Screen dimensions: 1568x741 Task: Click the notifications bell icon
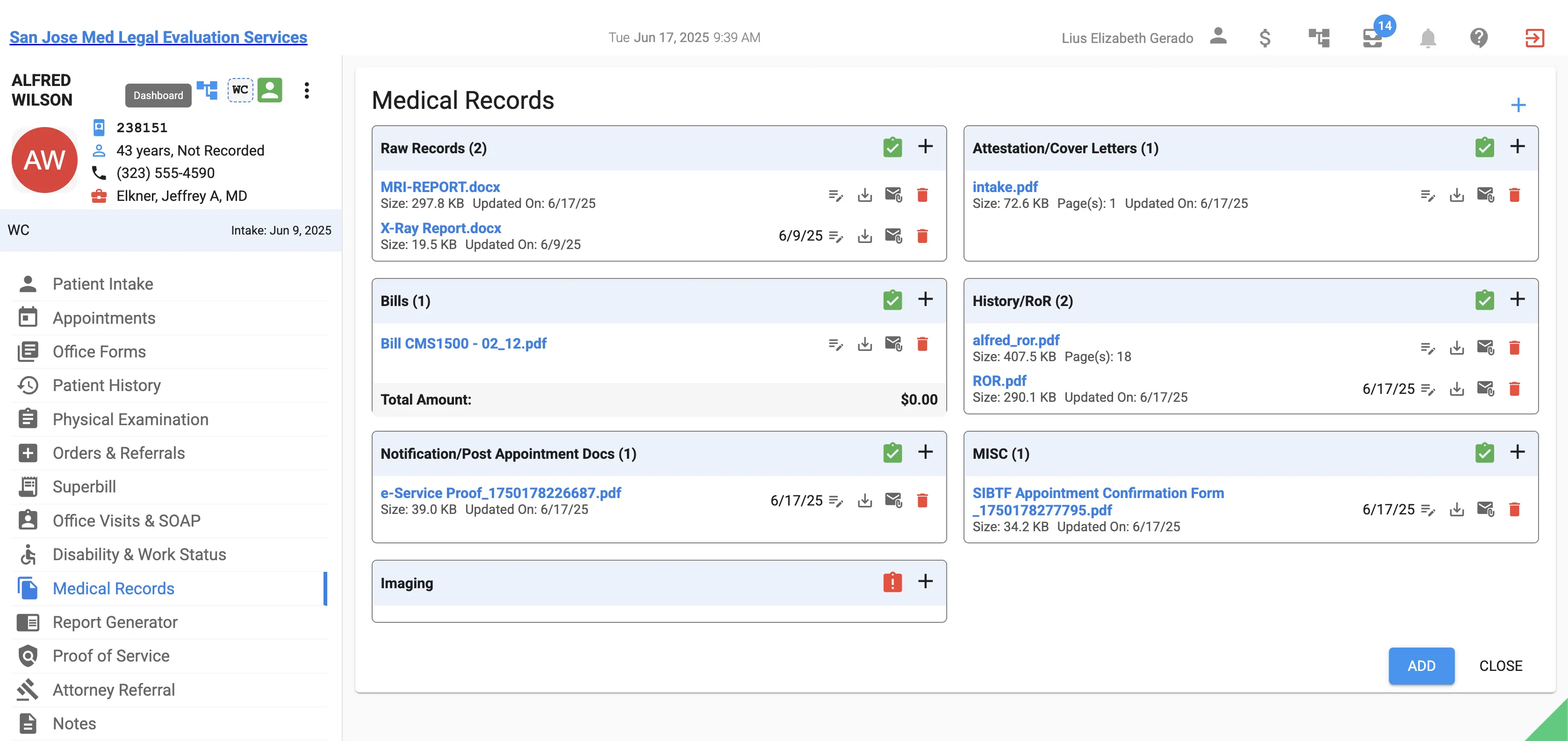pyautogui.click(x=1427, y=38)
